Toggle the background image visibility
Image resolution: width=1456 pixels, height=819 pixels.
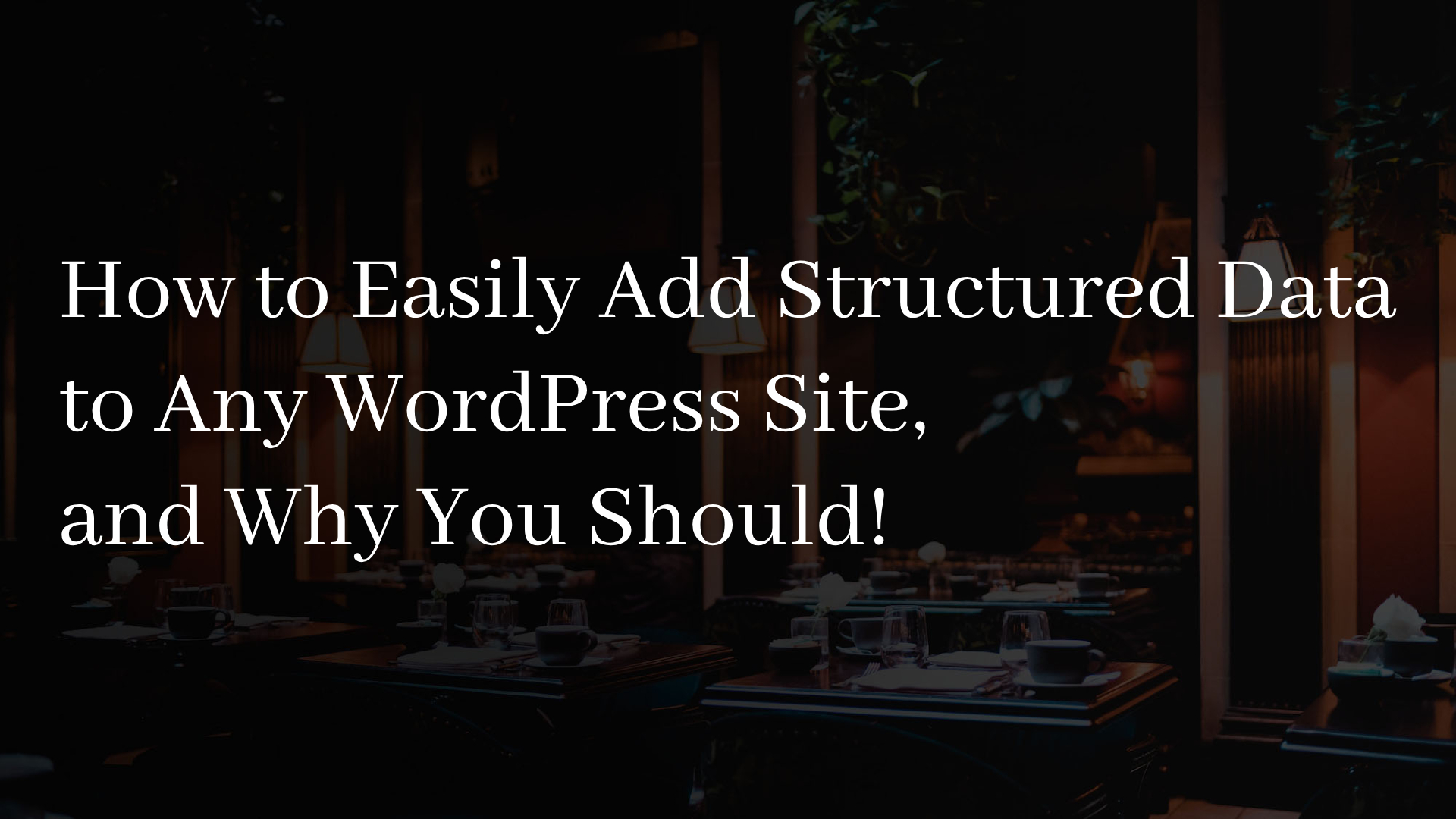pos(728,409)
